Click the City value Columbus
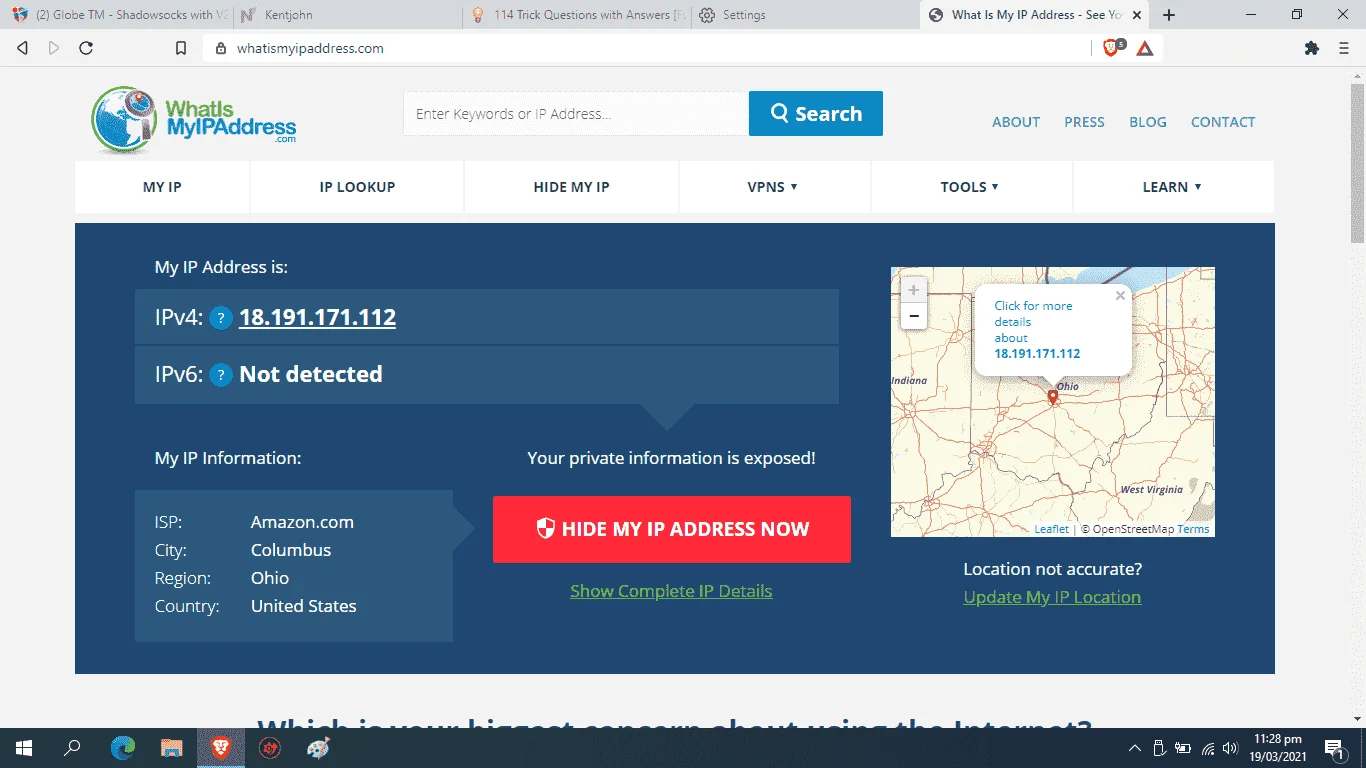This screenshot has width=1366, height=768. (x=291, y=550)
